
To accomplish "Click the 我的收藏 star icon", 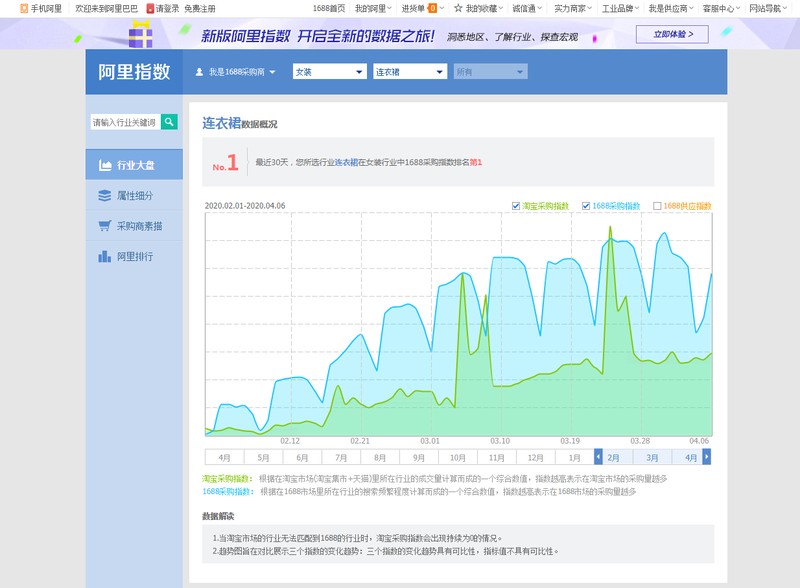I will coord(458,8).
